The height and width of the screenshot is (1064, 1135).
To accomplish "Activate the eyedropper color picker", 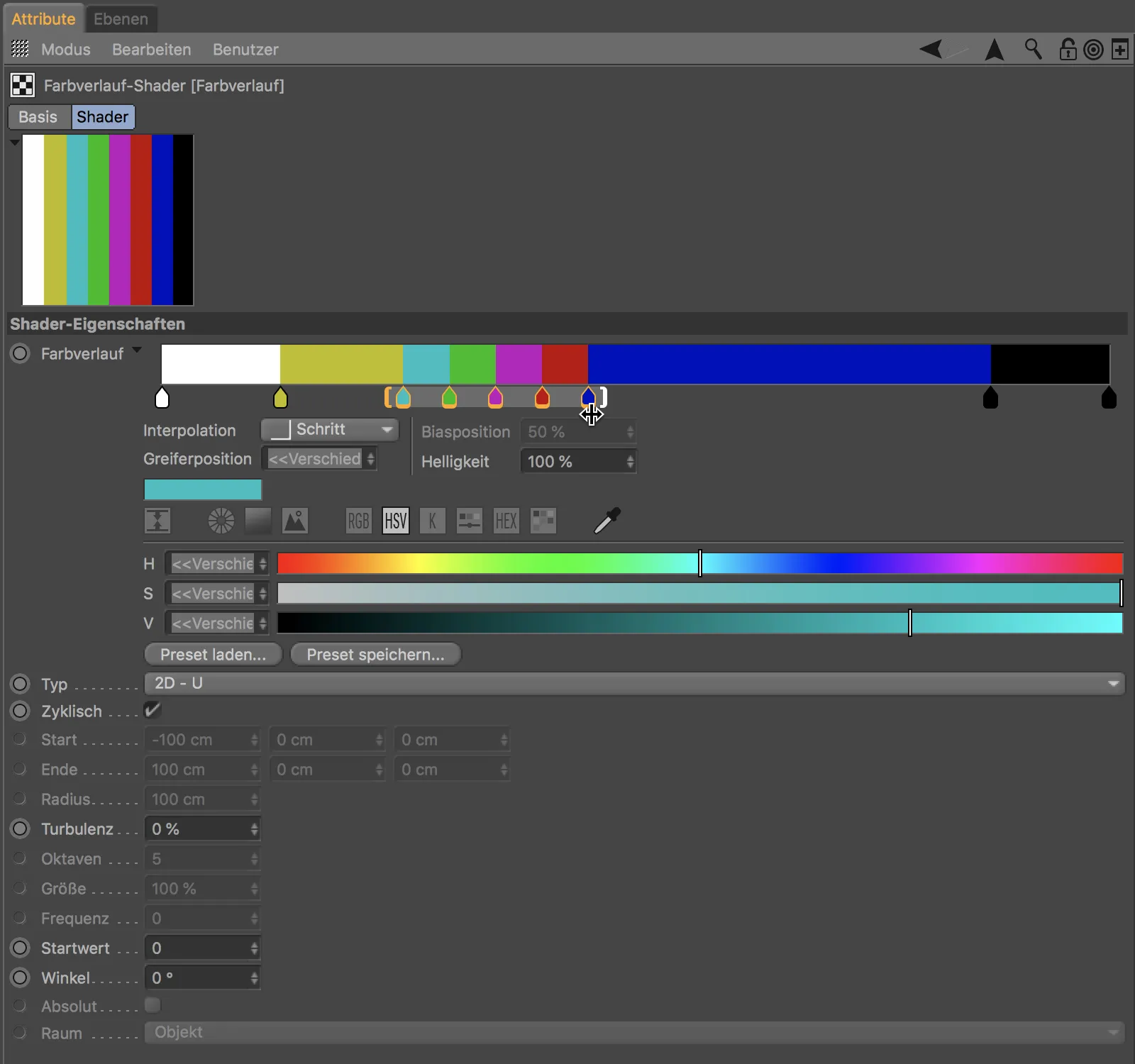I will click(607, 520).
